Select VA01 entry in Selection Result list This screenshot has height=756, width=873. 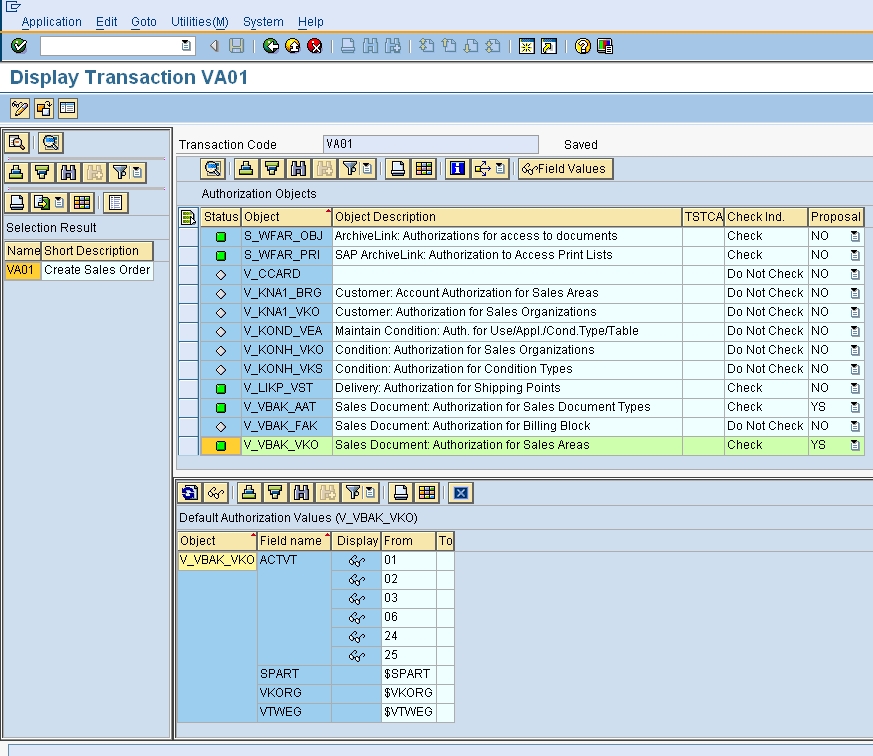pyautogui.click(x=22, y=270)
